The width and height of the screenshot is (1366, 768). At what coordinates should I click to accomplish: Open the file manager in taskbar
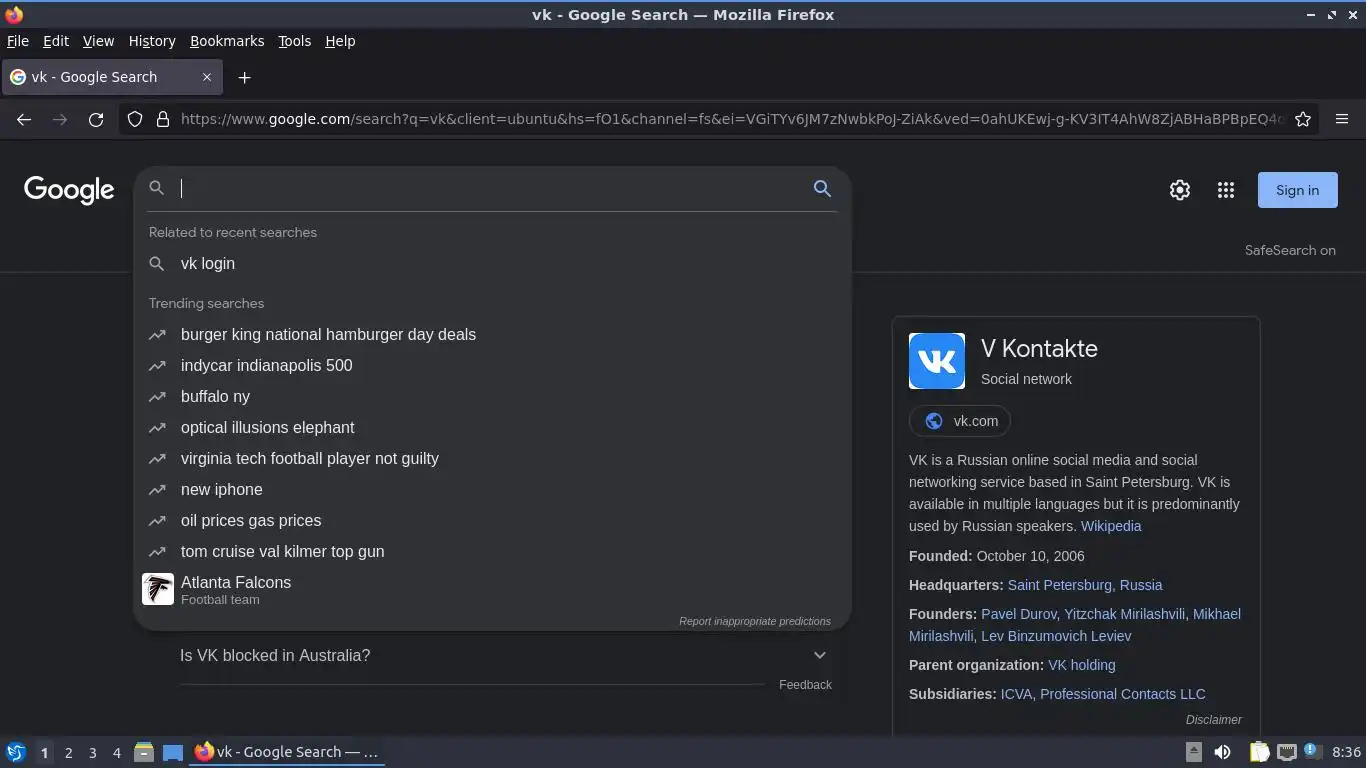[x=144, y=752]
